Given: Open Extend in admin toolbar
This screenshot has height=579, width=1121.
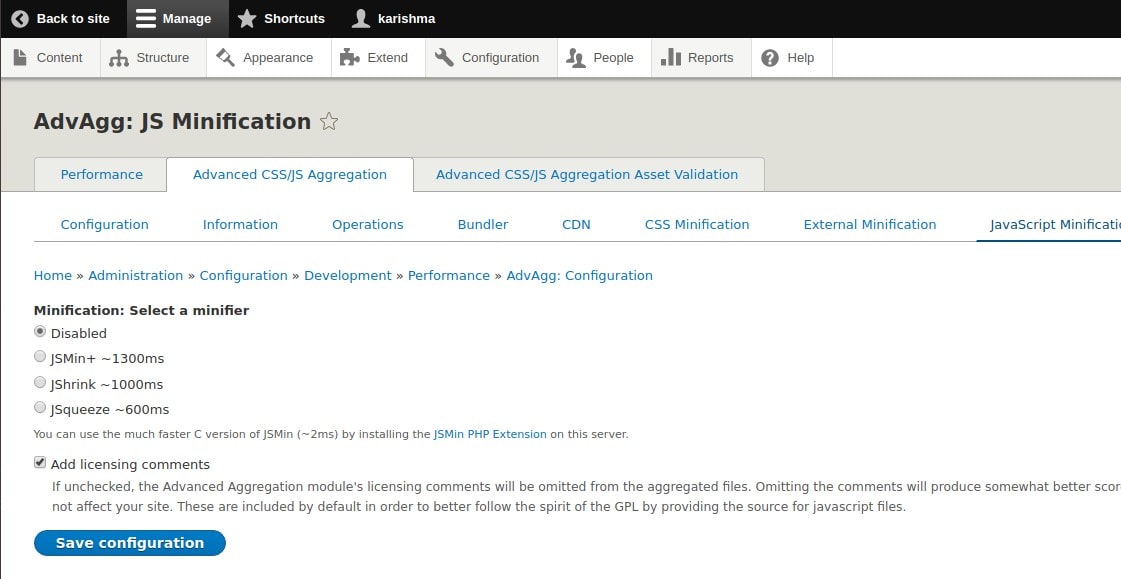Looking at the screenshot, I should click(x=378, y=58).
